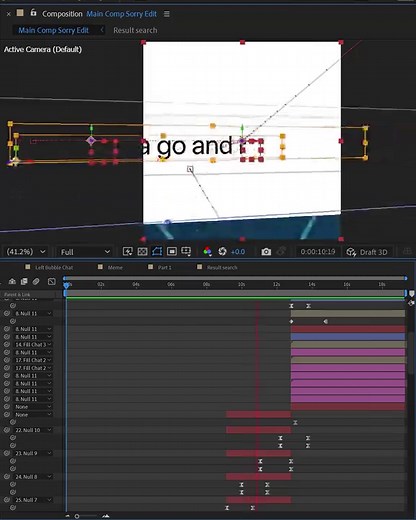Open the Composition panel hamburger menu
The image size is (416, 520).
167,14
